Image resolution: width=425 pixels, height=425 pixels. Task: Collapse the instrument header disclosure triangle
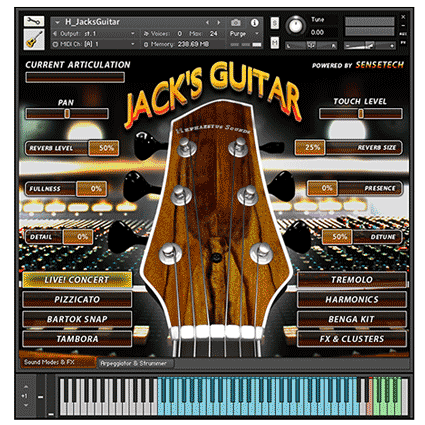[57, 22]
